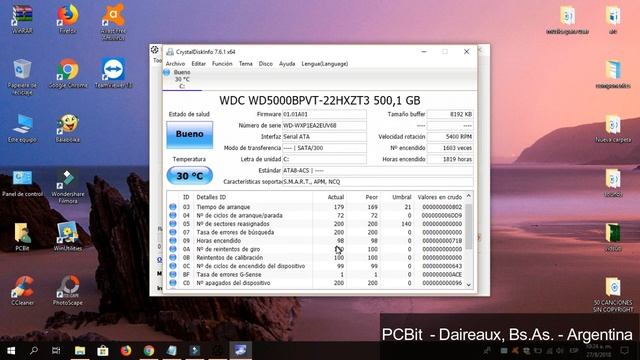Select the Nº de ciclos de arranque/parada row
This screenshot has width=640, height=360.
coord(316,216)
